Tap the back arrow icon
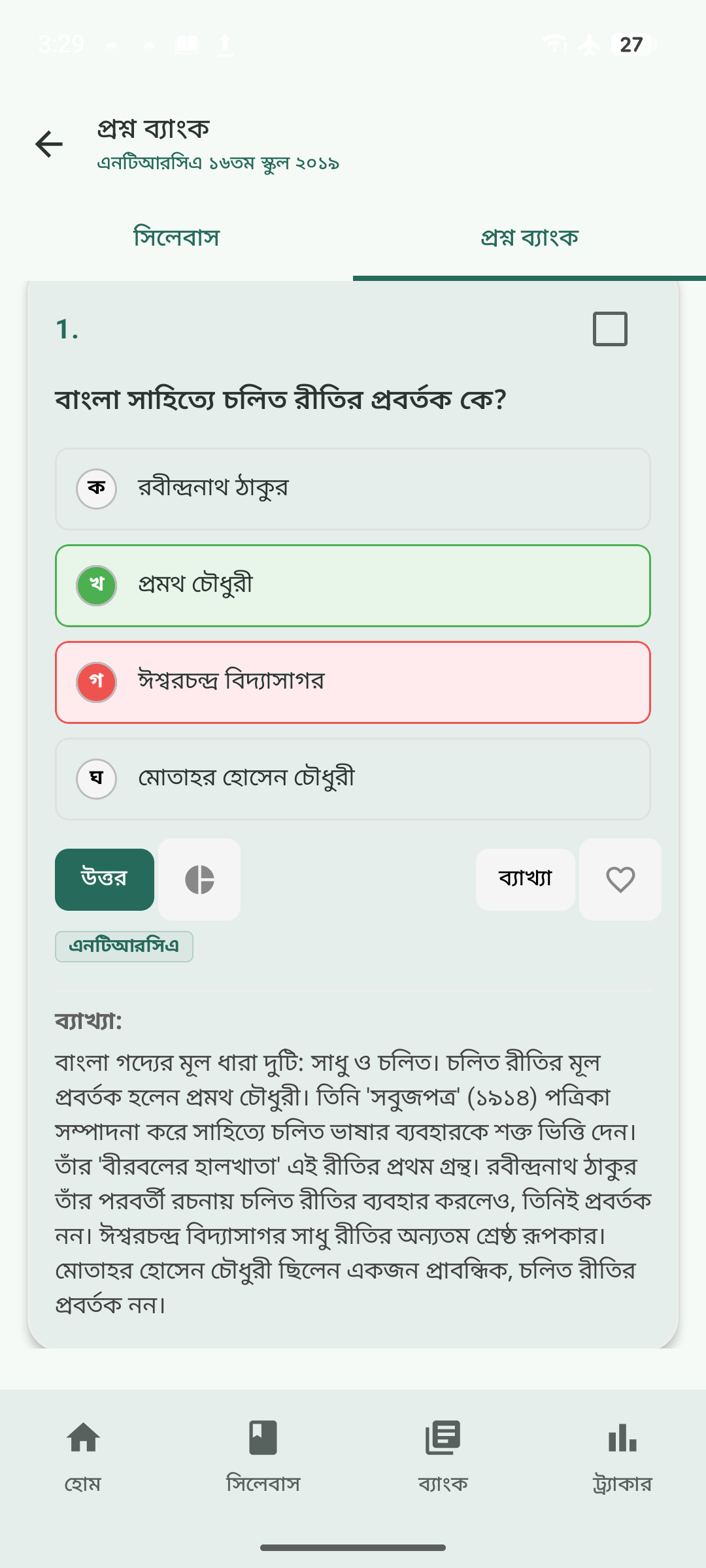Image resolution: width=706 pixels, height=1568 pixels. (x=49, y=144)
